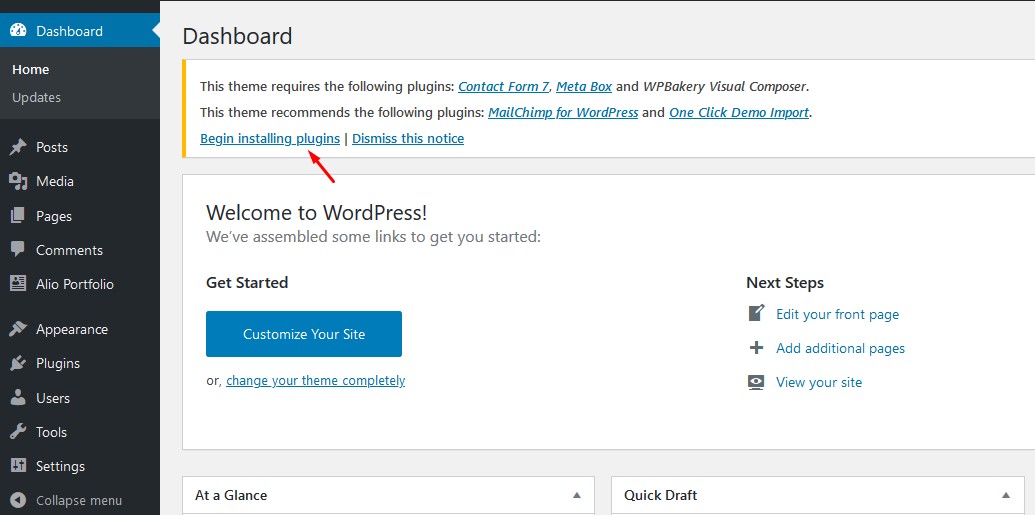Dismiss this notice link
Screen dimensions: 1035x515
(x=408, y=138)
